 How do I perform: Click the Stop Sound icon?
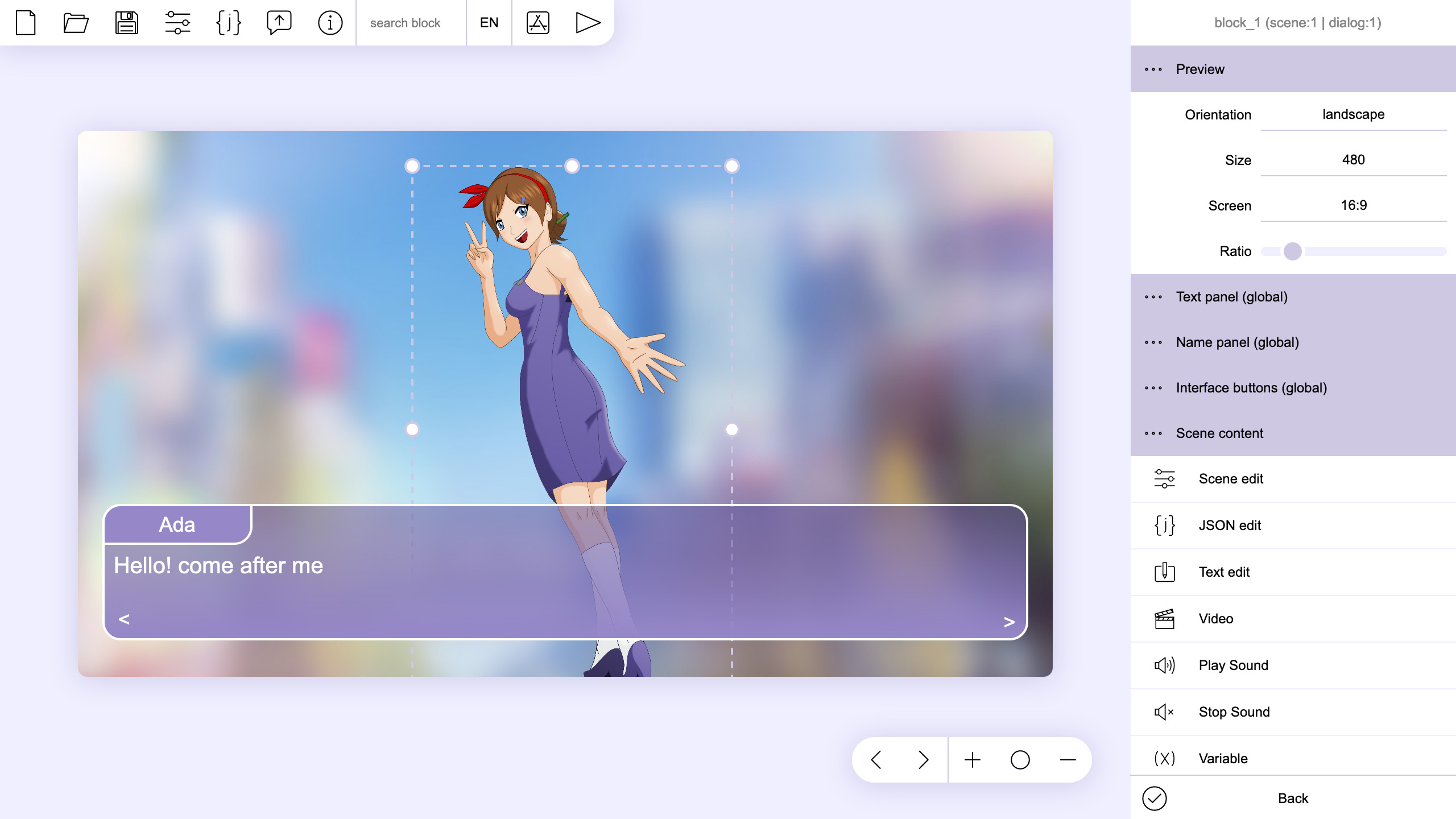coord(1163,711)
